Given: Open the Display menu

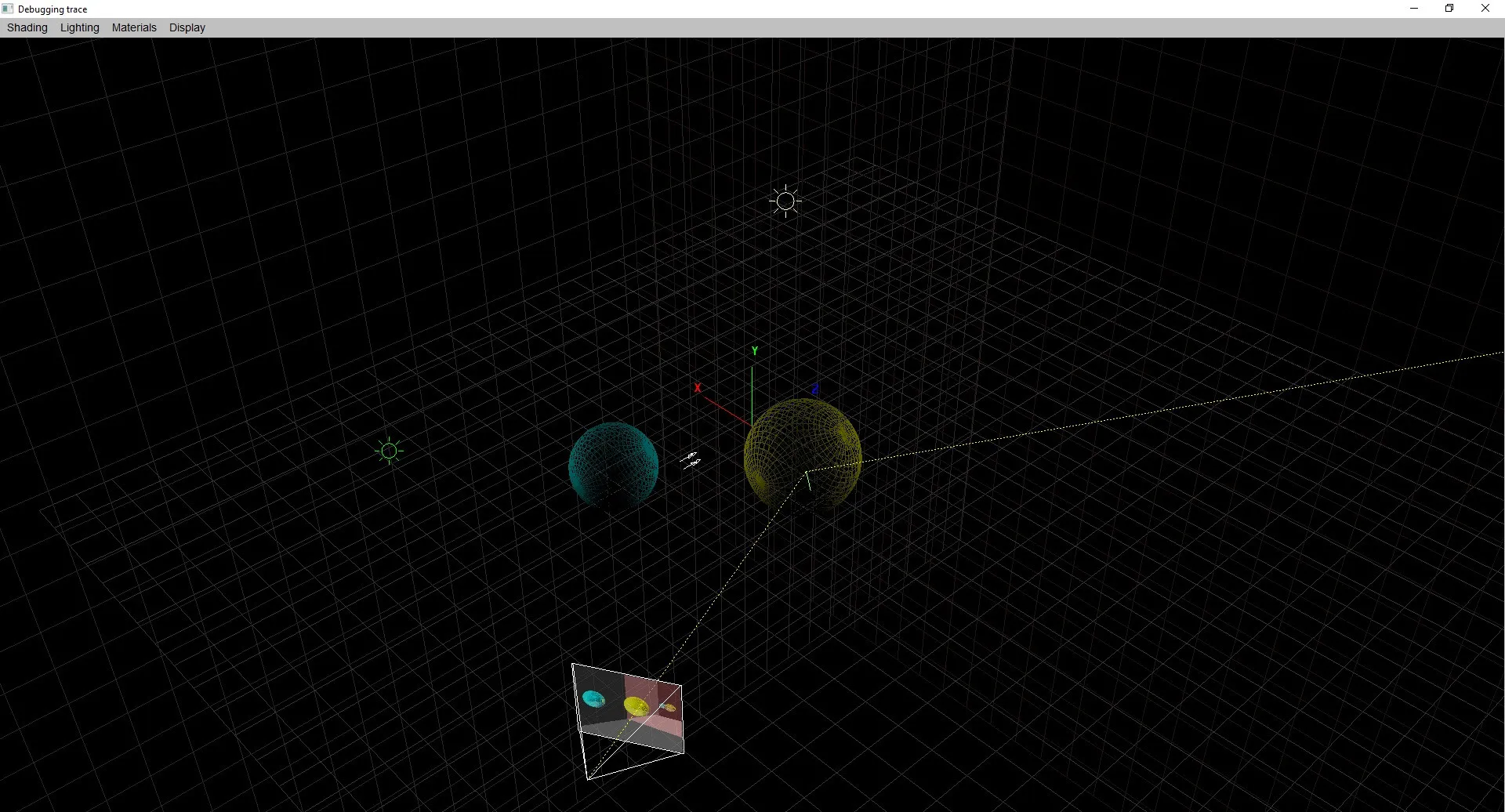Looking at the screenshot, I should (187, 27).
